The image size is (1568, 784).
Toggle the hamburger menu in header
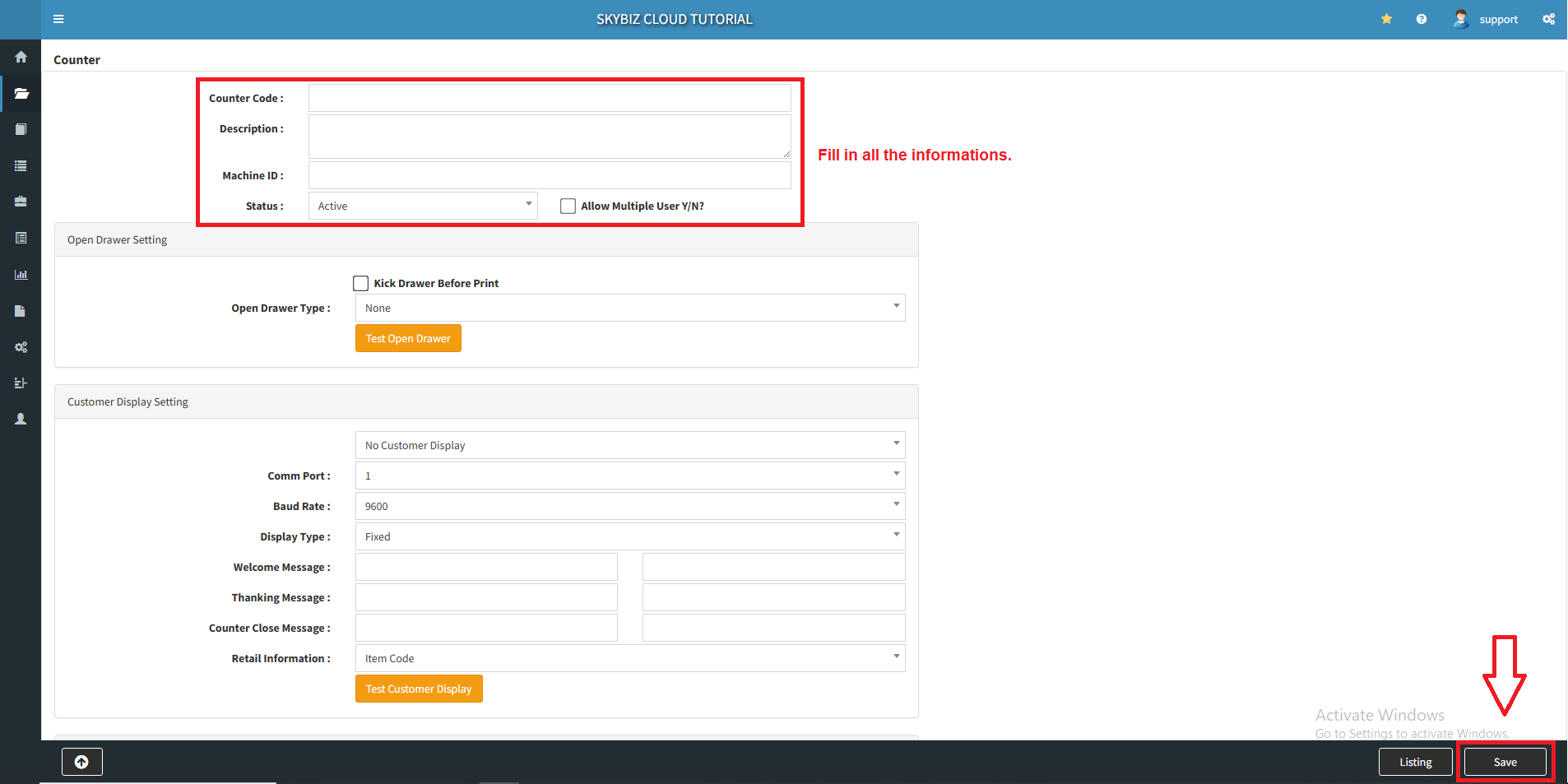tap(58, 19)
